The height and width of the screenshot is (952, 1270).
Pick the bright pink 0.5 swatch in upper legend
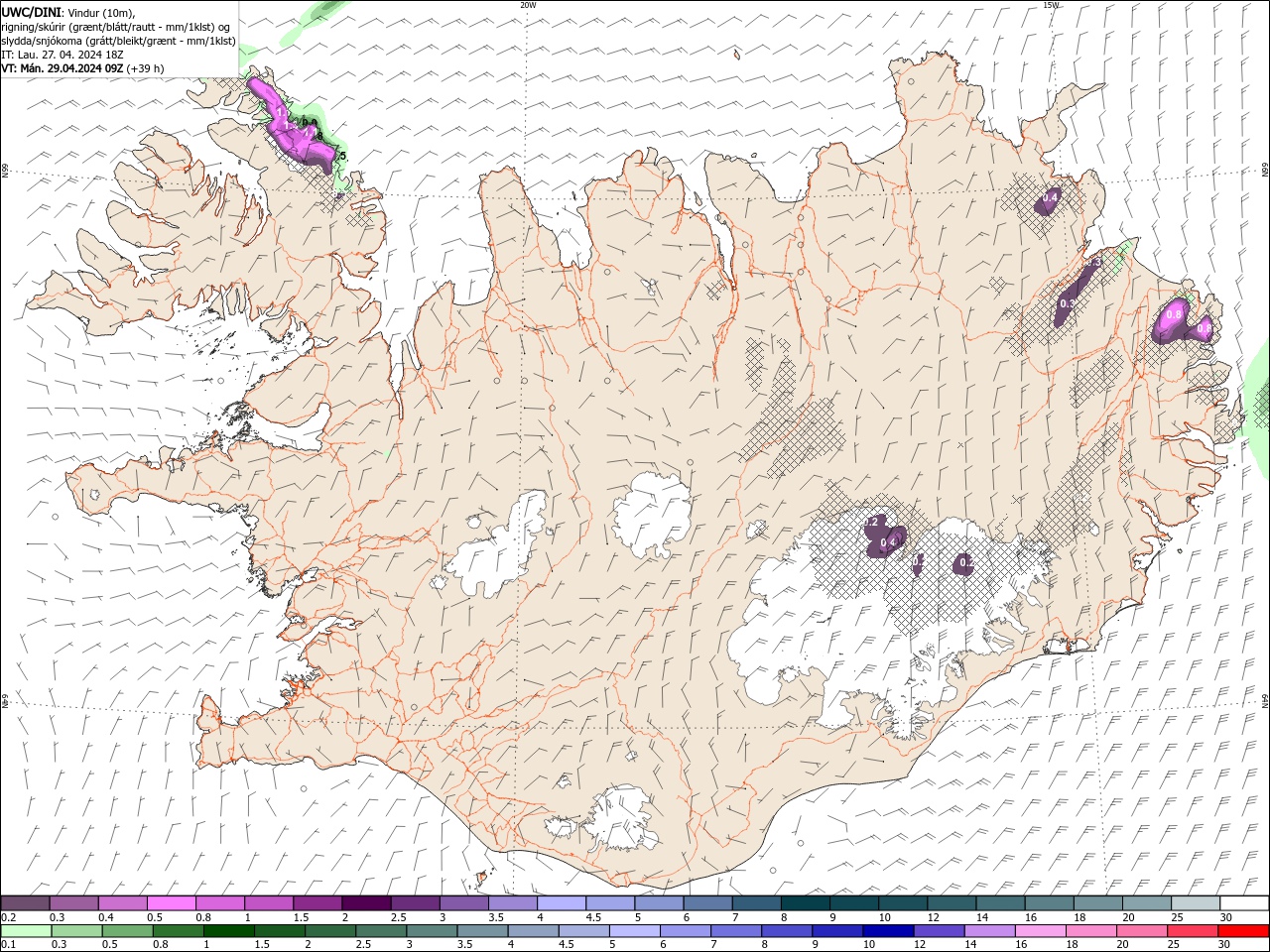(172, 903)
